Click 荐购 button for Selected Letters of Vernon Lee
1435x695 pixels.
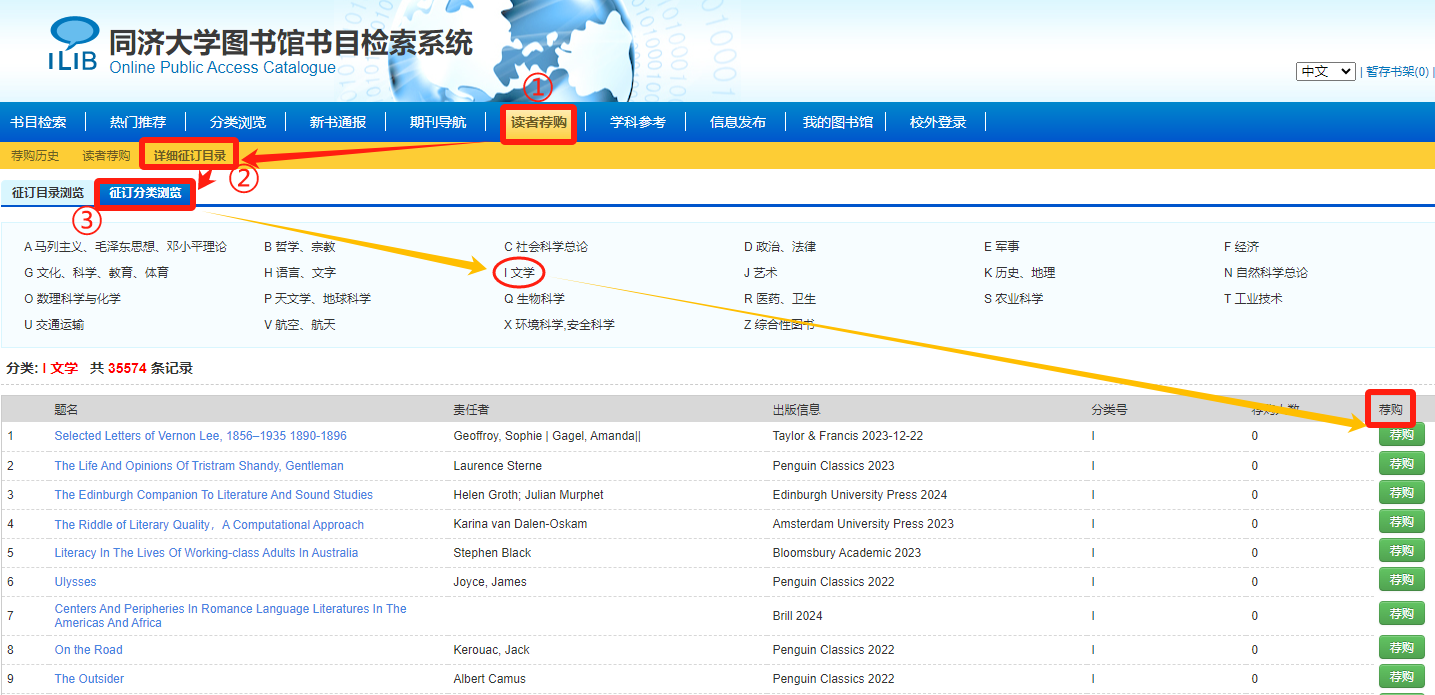pos(1401,435)
